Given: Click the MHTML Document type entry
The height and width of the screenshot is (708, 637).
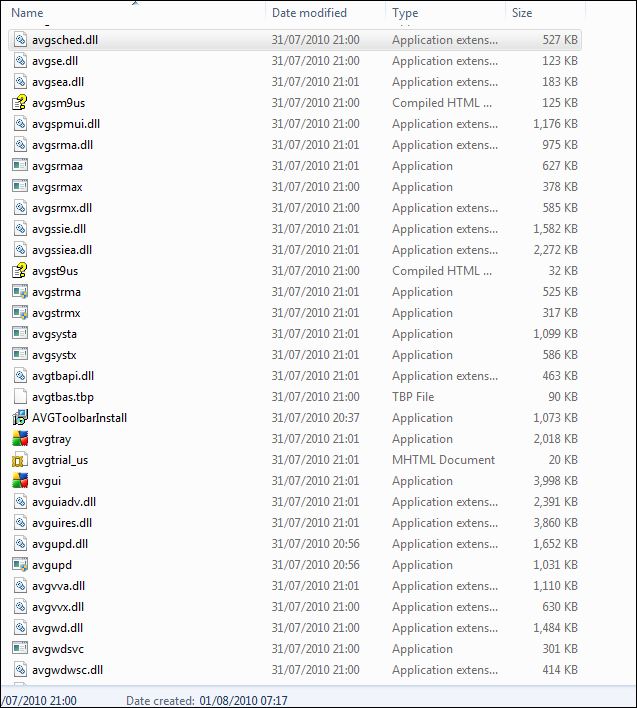Looking at the screenshot, I should pyautogui.click(x=443, y=460).
